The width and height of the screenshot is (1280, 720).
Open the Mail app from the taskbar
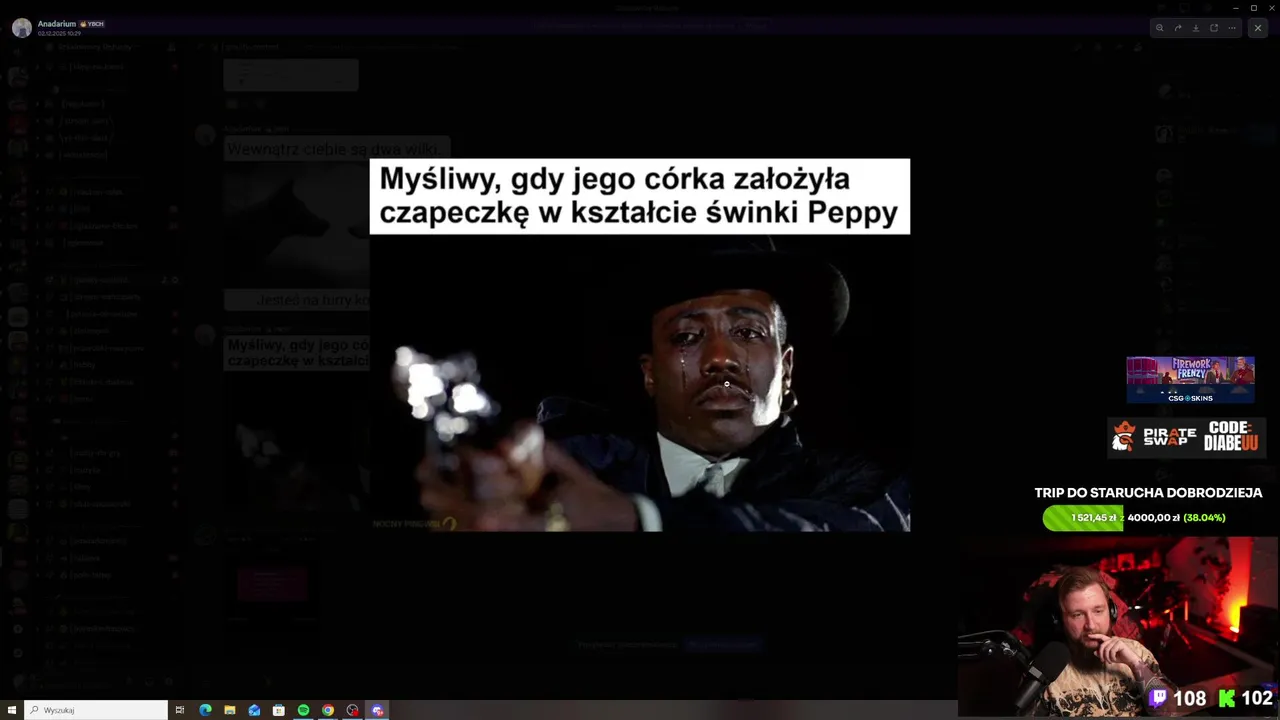pos(254,710)
